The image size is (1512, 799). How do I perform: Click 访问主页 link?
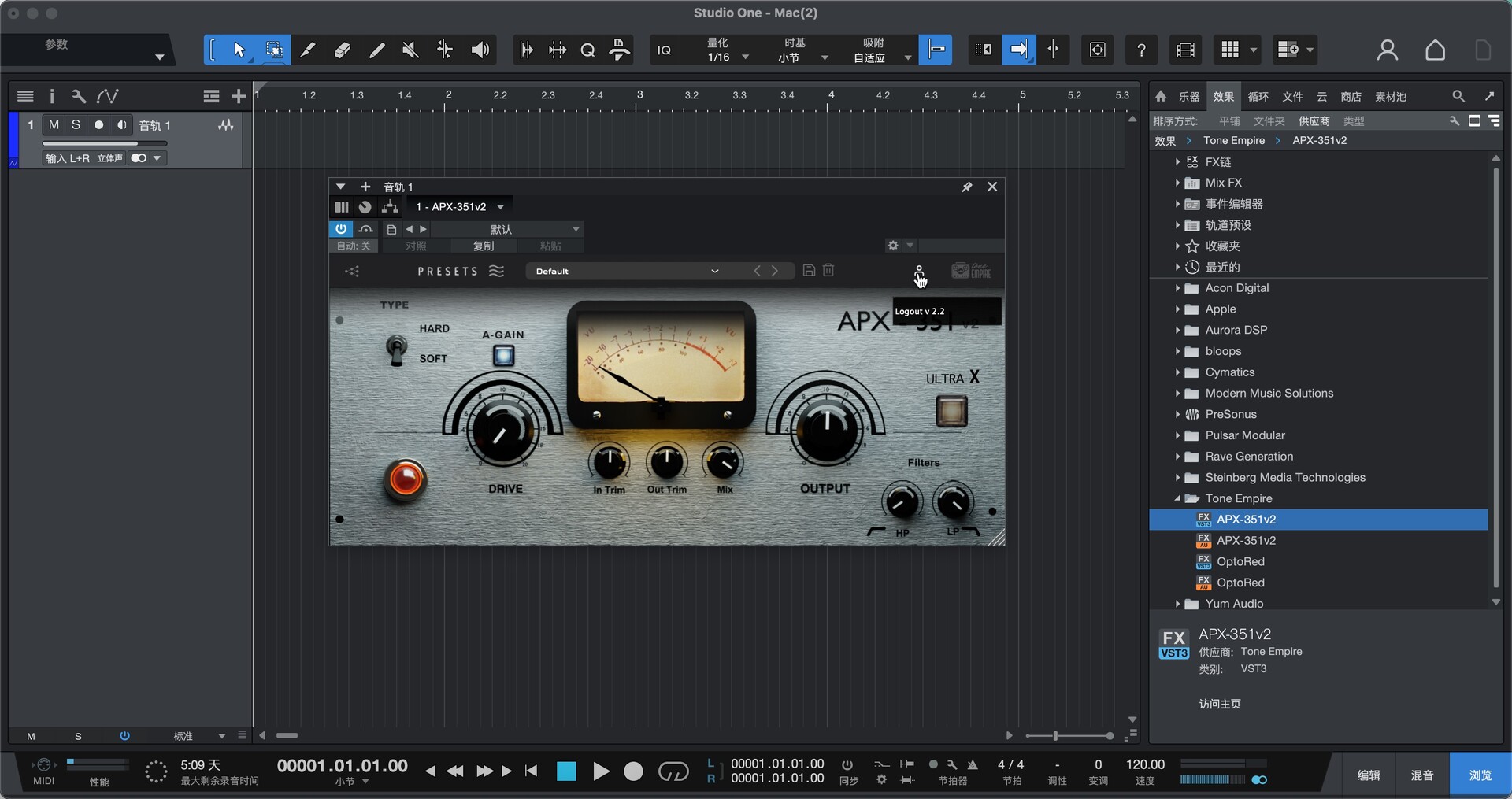click(1219, 704)
